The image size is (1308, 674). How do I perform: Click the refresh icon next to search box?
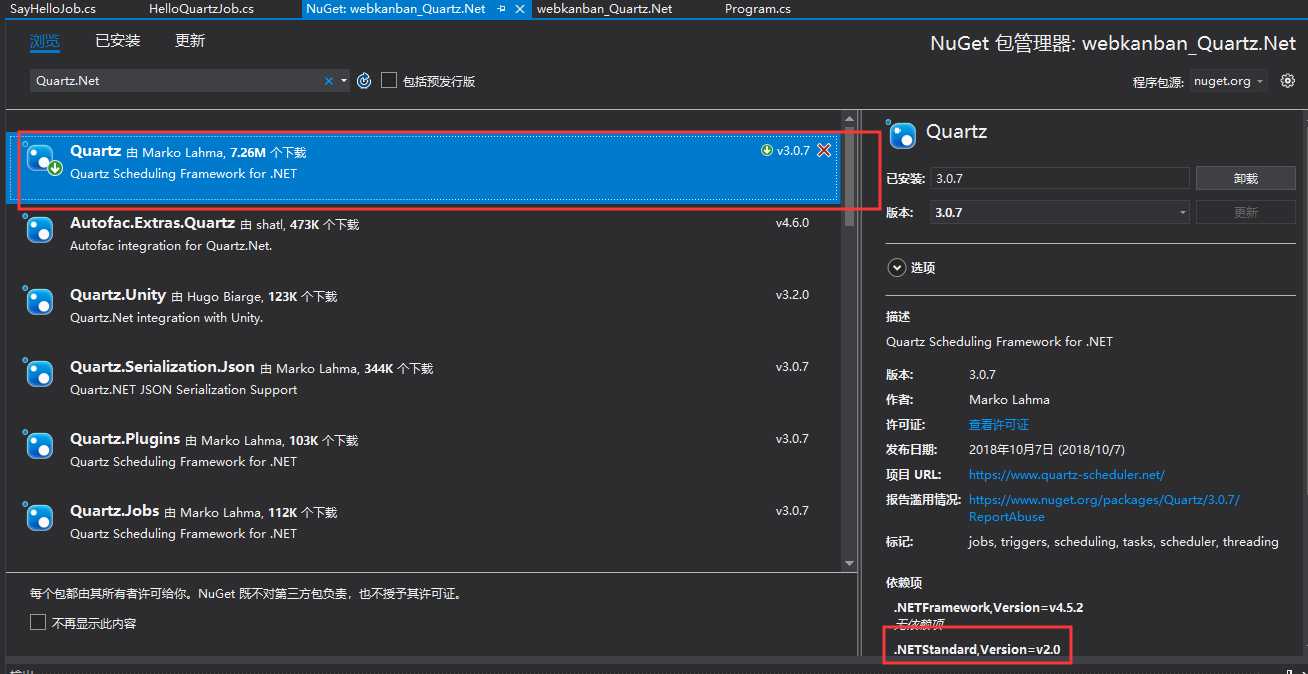pos(364,81)
